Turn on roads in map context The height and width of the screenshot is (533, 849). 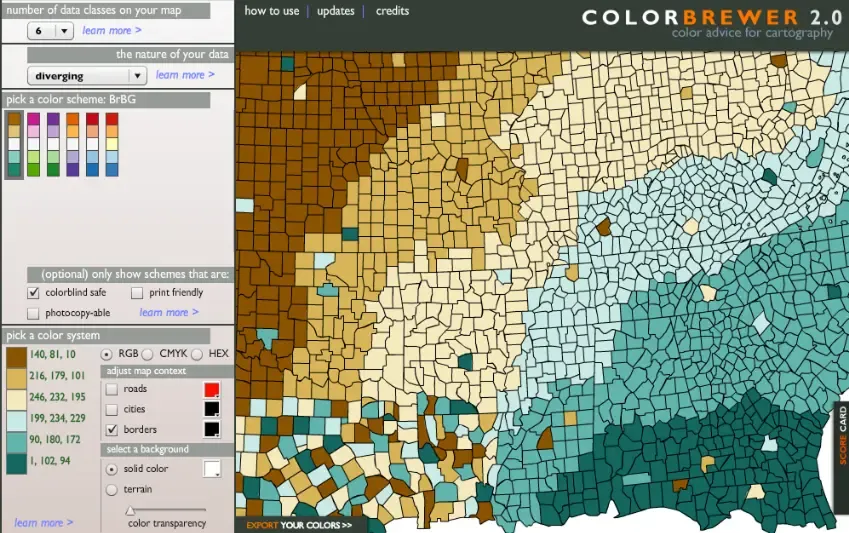(x=112, y=389)
